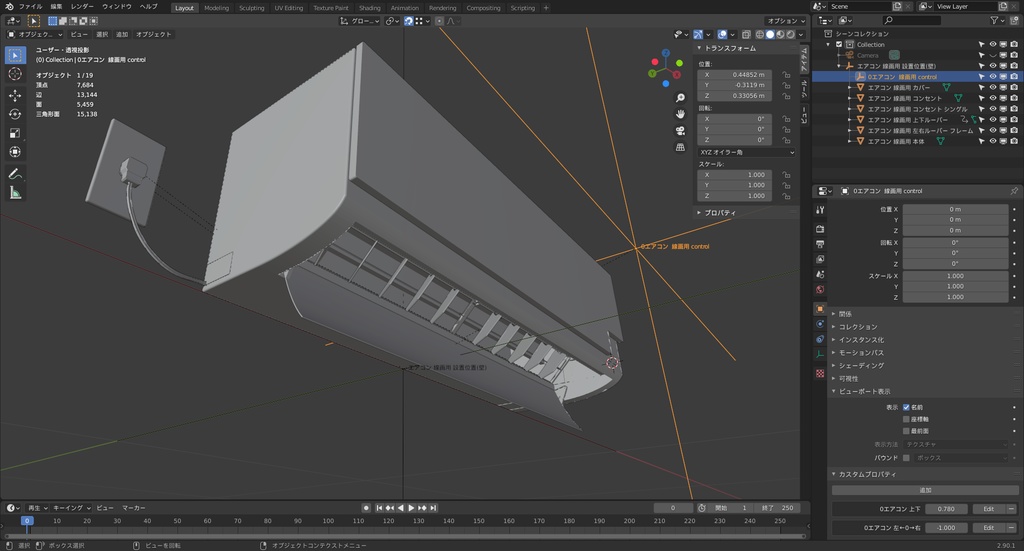Select the Measure tool
The height and width of the screenshot is (551, 1024).
click(15, 192)
